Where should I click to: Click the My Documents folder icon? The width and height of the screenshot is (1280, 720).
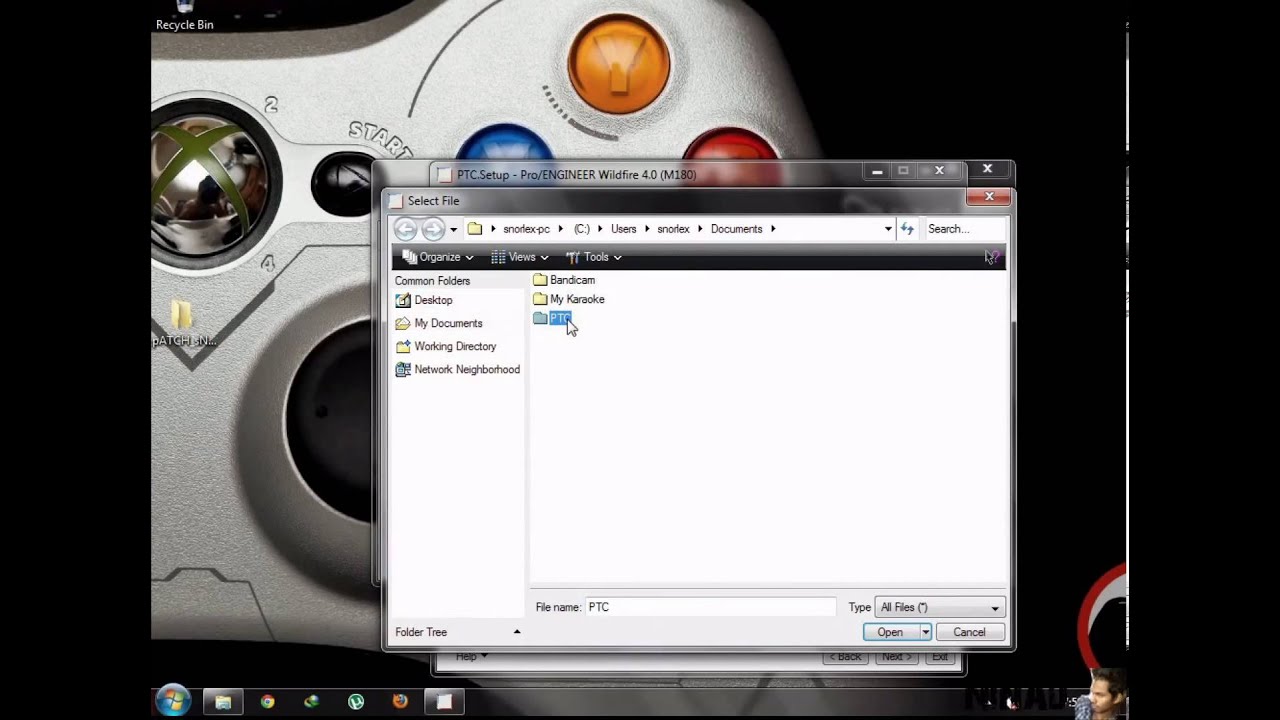click(403, 323)
